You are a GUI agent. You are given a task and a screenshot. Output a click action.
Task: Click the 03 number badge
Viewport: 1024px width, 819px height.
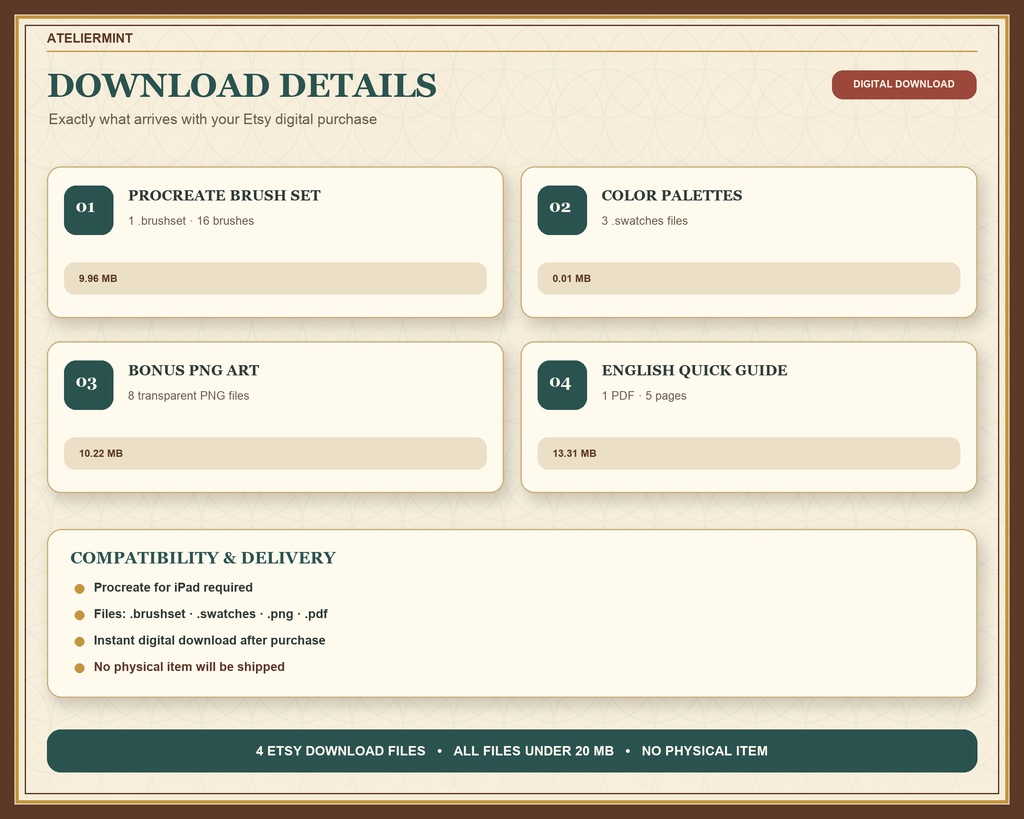click(x=89, y=385)
